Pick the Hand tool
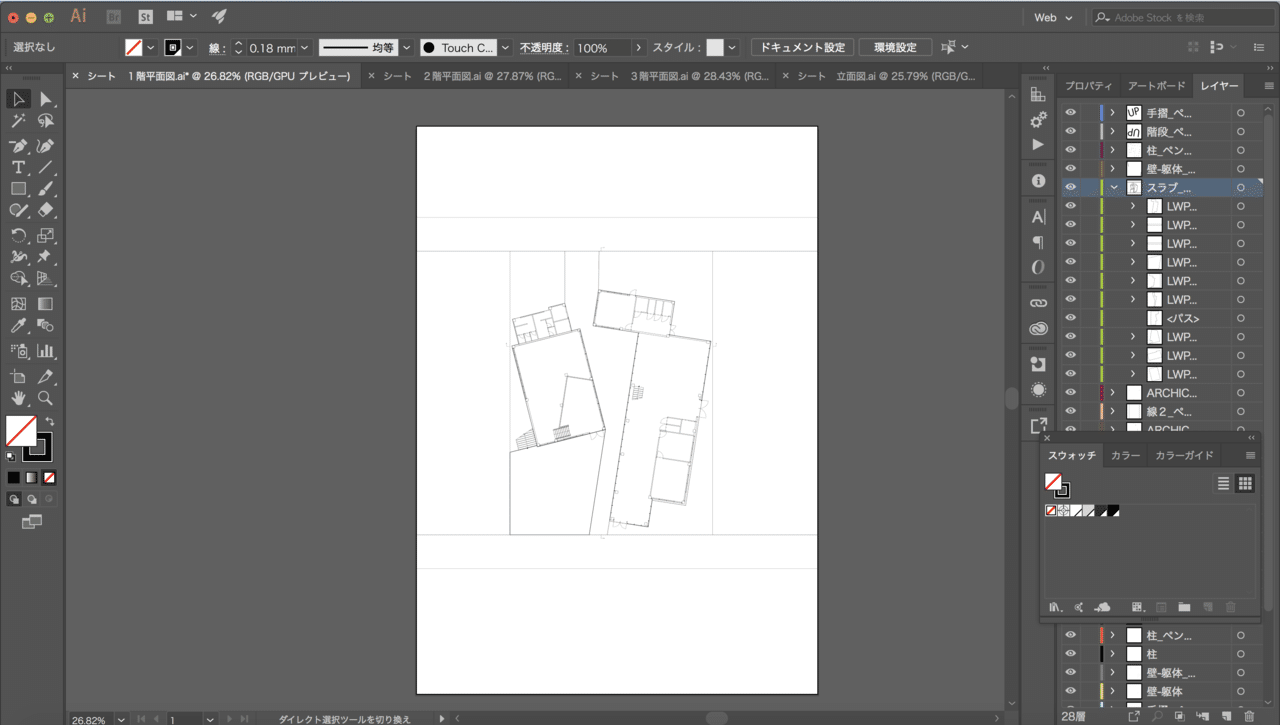 18,398
